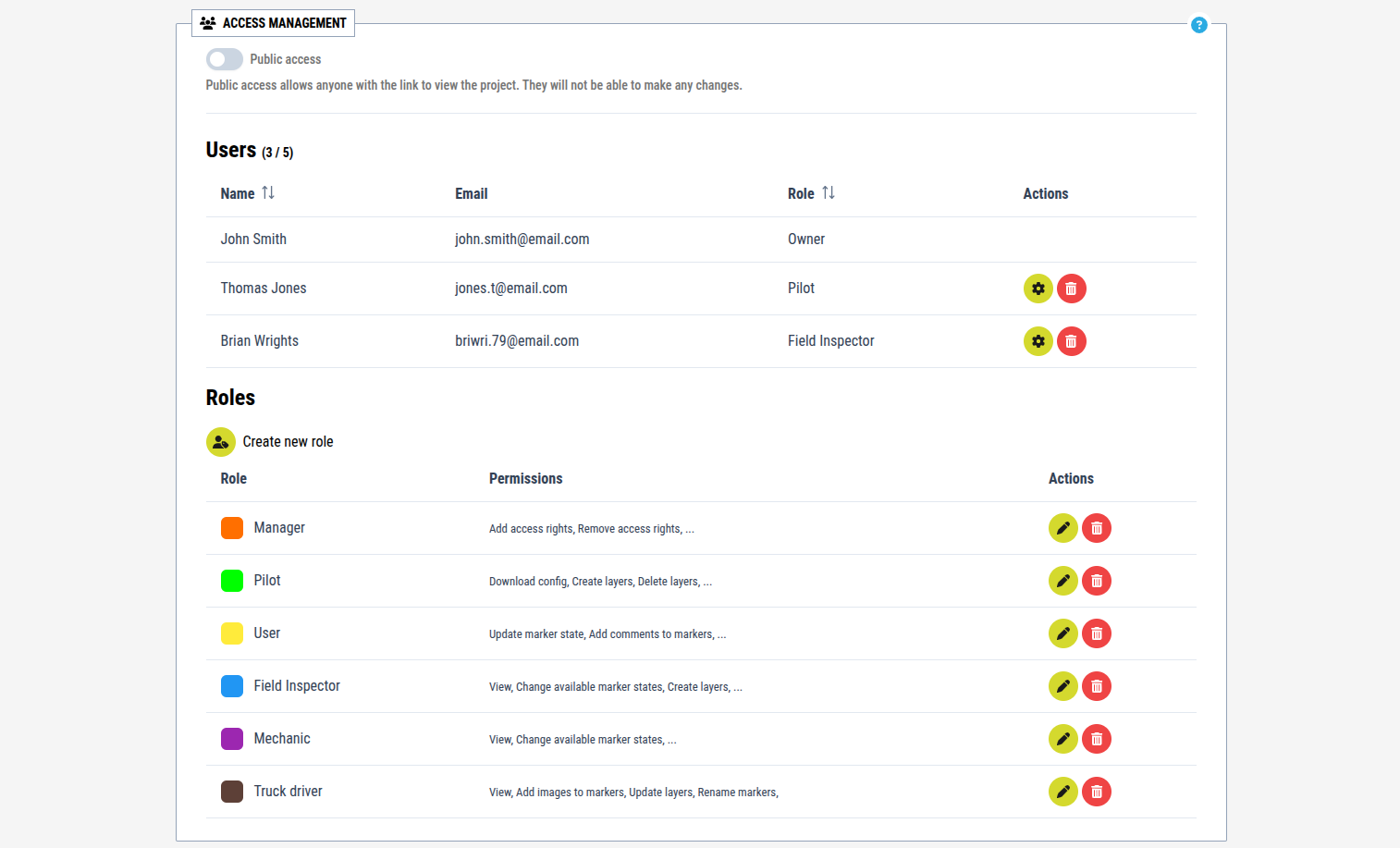Click the green Pilot color swatch
Viewport: 1400px width, 848px height.
(232, 581)
